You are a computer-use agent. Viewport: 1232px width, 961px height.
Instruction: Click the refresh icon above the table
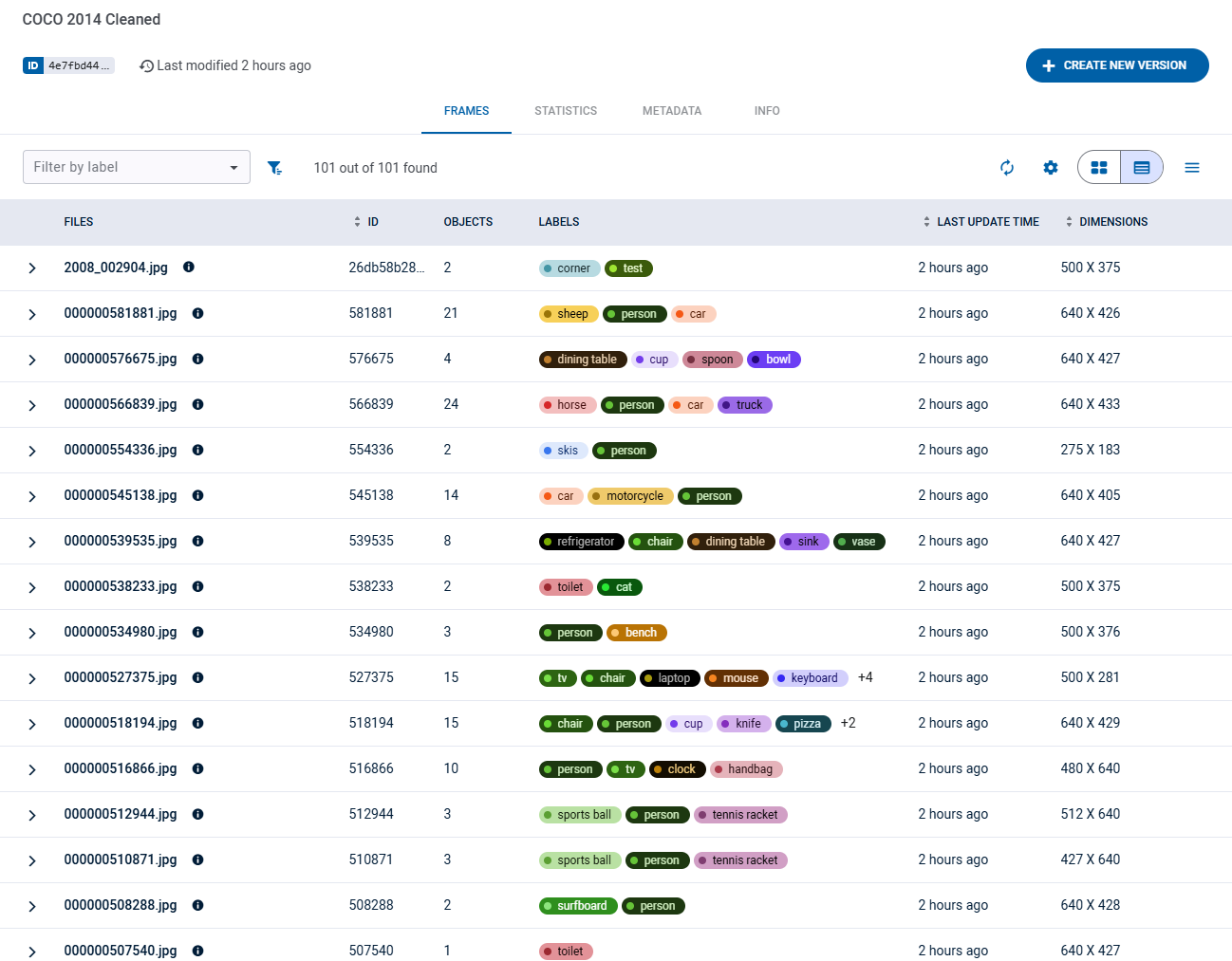1006,167
